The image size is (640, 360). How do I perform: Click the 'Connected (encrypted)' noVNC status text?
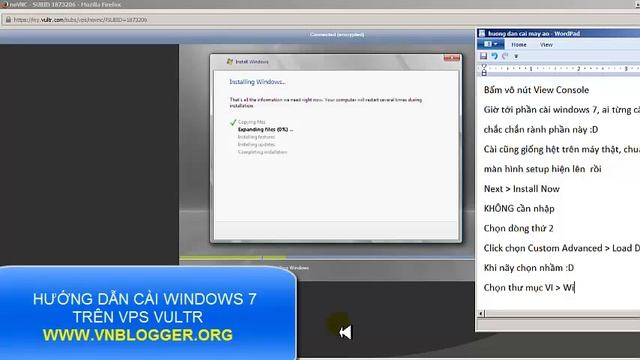coord(337,35)
